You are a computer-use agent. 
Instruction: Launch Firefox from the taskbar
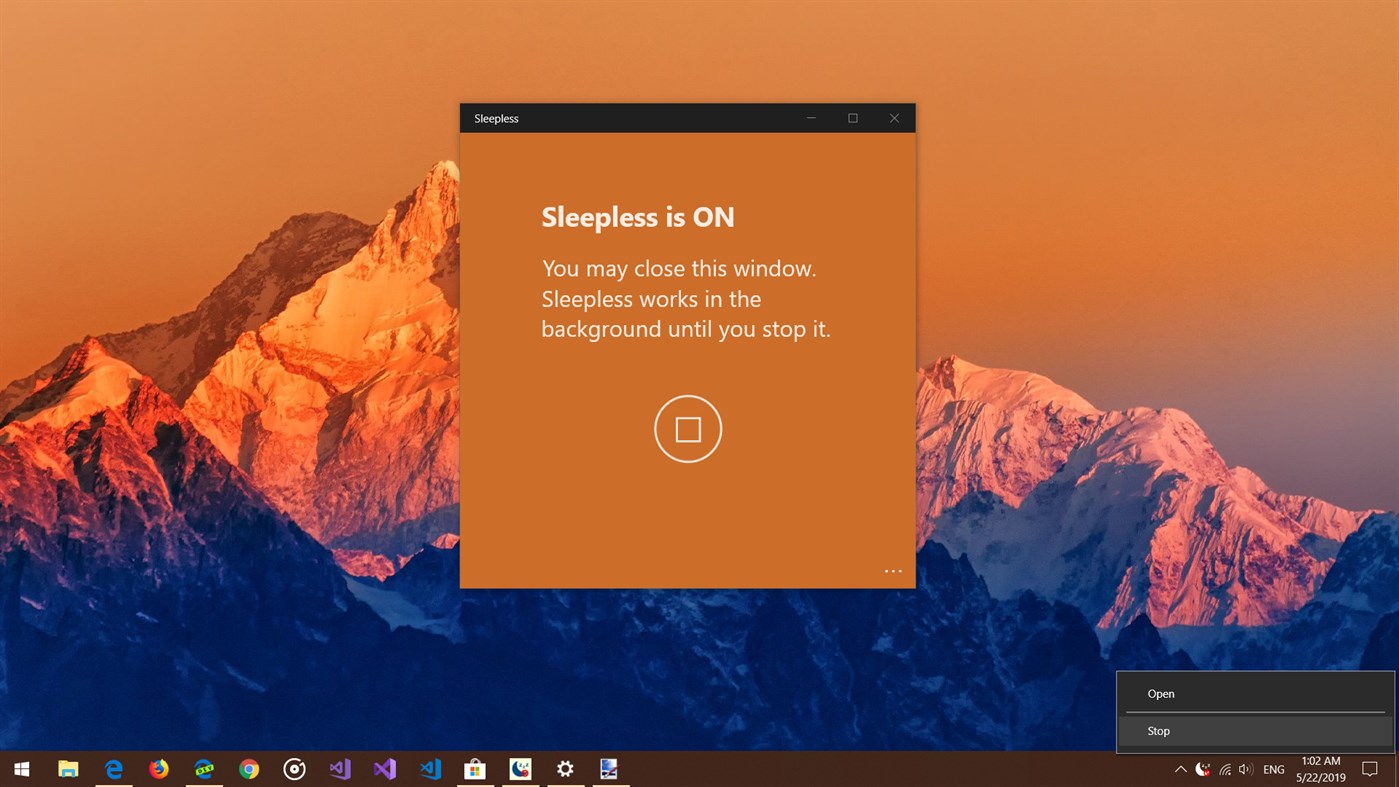click(157, 769)
